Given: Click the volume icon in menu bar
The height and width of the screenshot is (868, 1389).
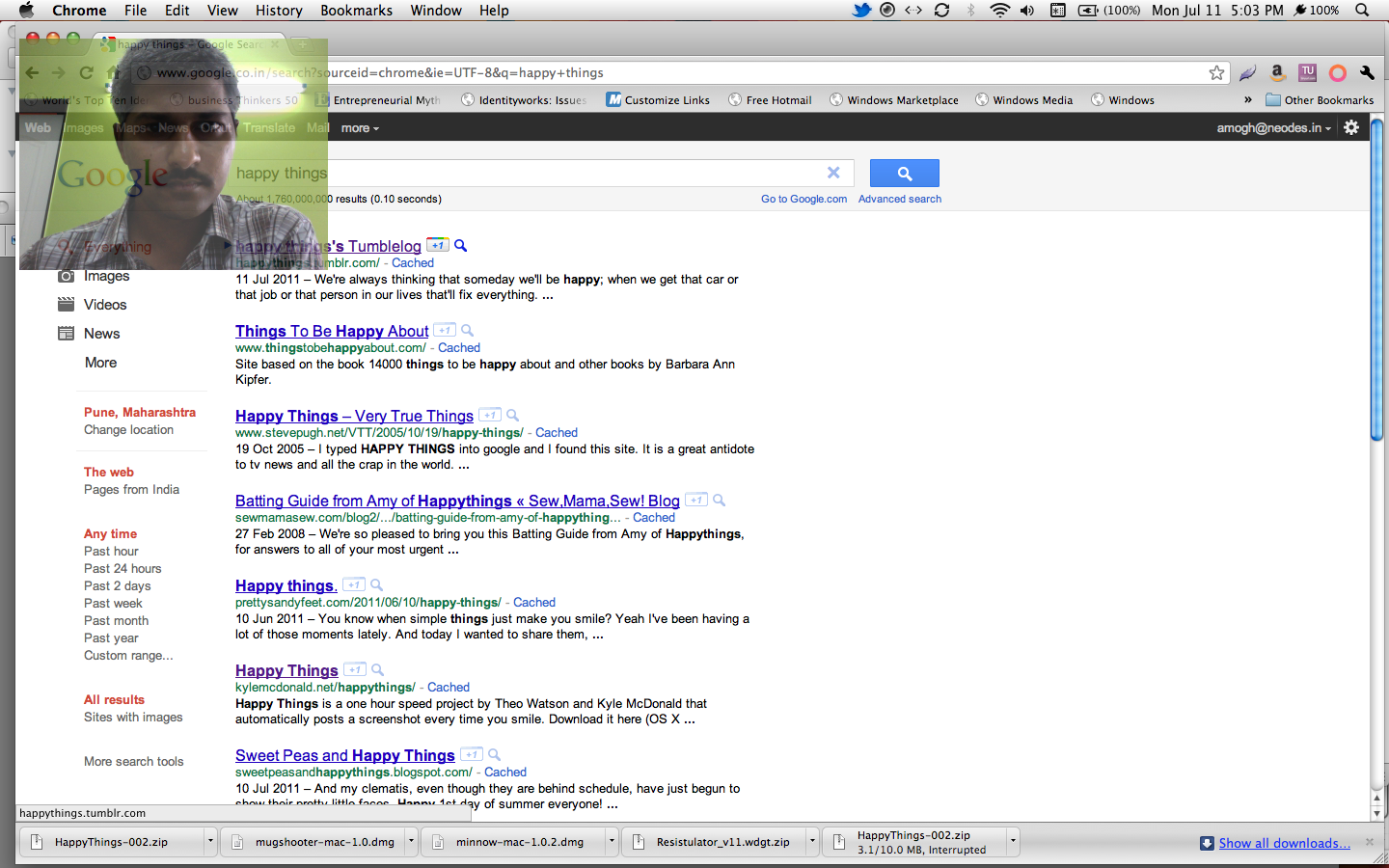Looking at the screenshot, I should [x=1027, y=11].
